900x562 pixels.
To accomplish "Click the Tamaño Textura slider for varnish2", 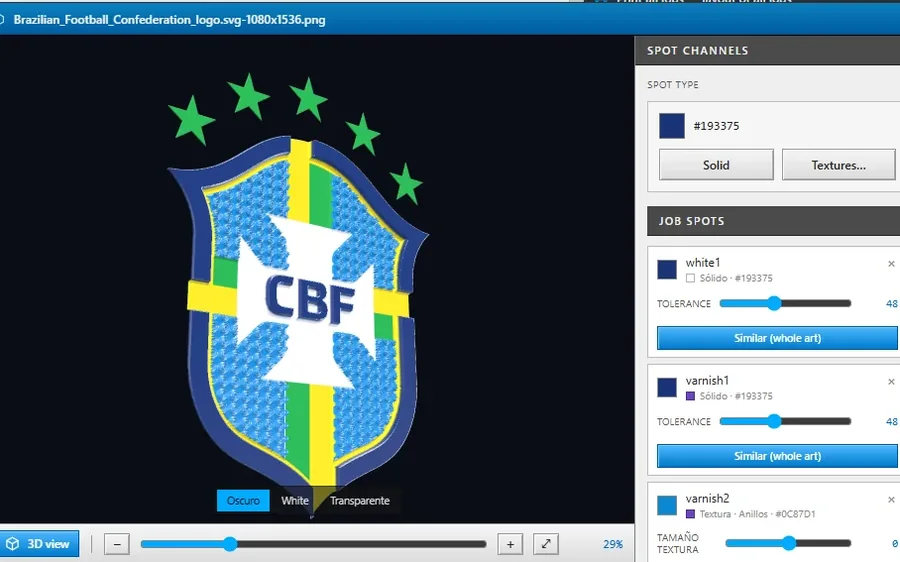I will coord(788,542).
